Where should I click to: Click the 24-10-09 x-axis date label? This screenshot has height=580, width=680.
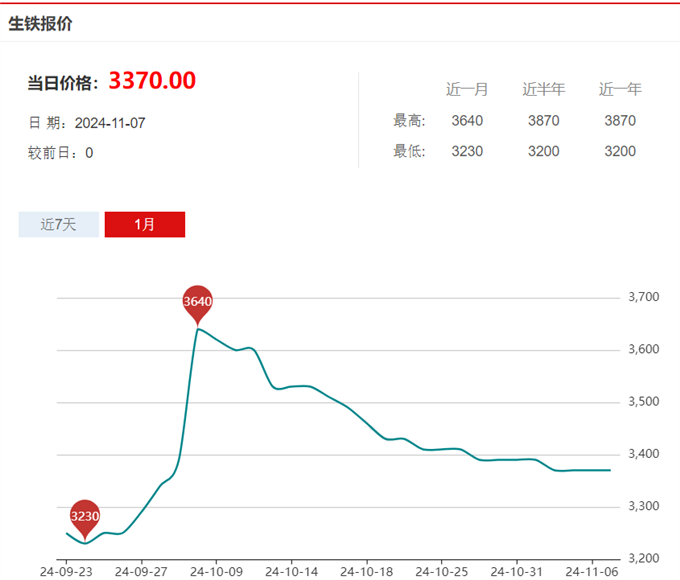pos(216,571)
